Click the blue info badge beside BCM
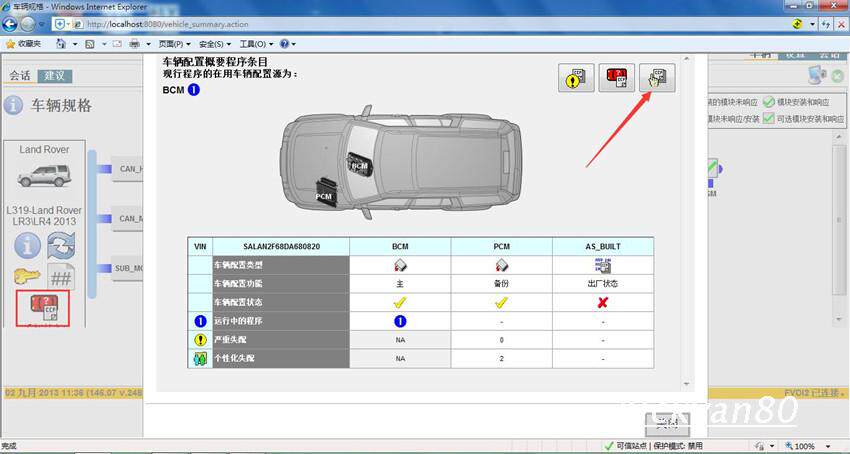 (194, 90)
